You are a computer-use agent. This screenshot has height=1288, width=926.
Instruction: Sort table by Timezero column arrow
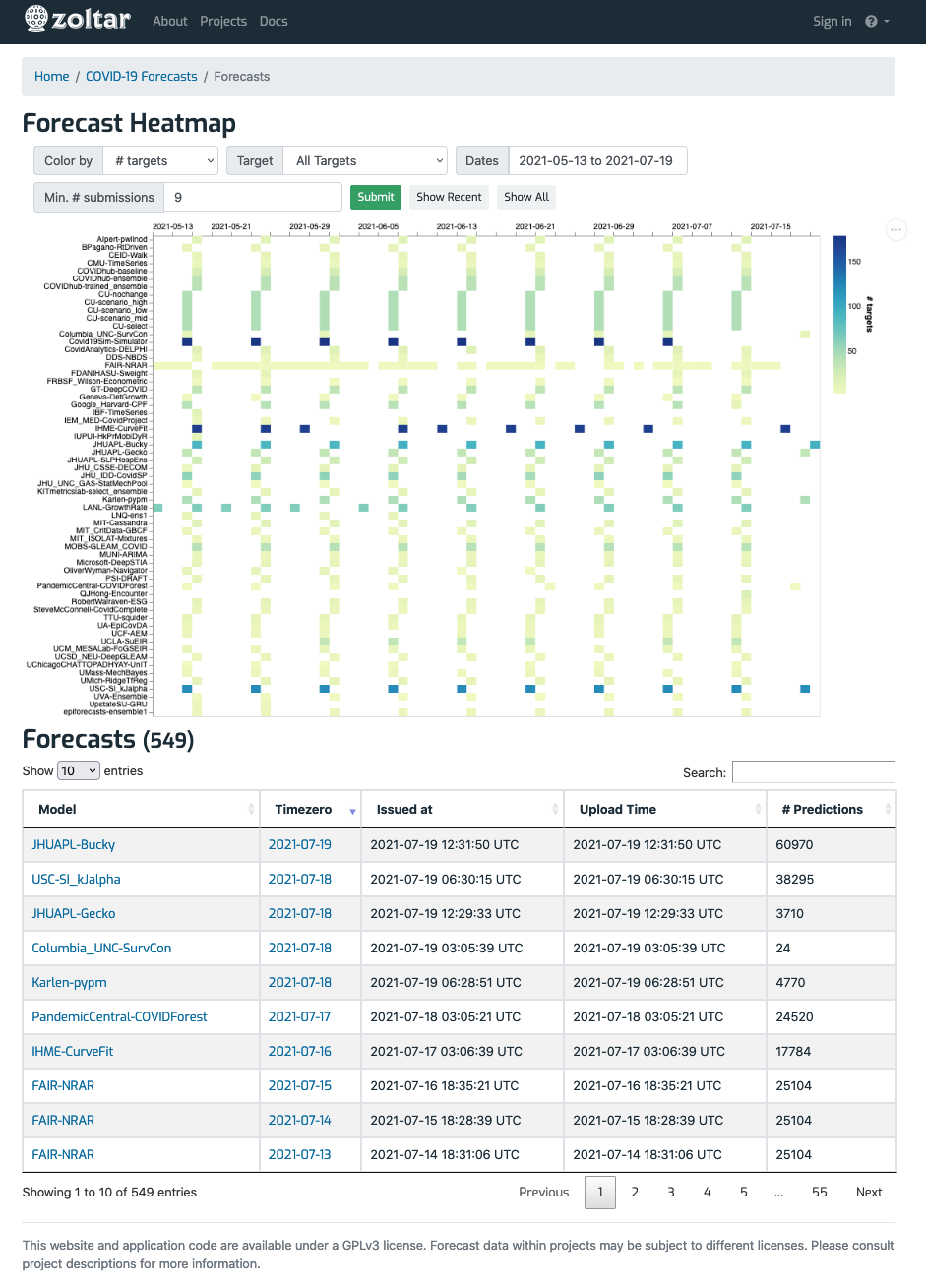click(x=352, y=810)
